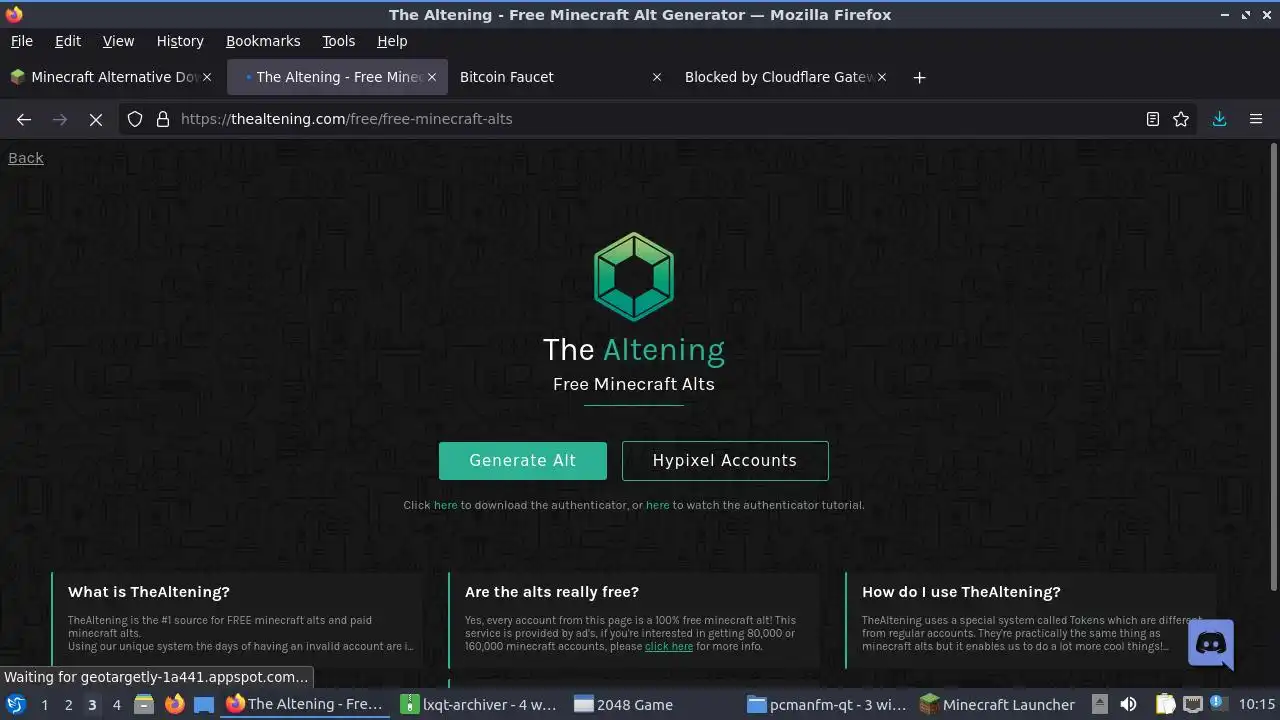Click the grayed-out forward arrow
The height and width of the screenshot is (720, 1280).
(60, 119)
